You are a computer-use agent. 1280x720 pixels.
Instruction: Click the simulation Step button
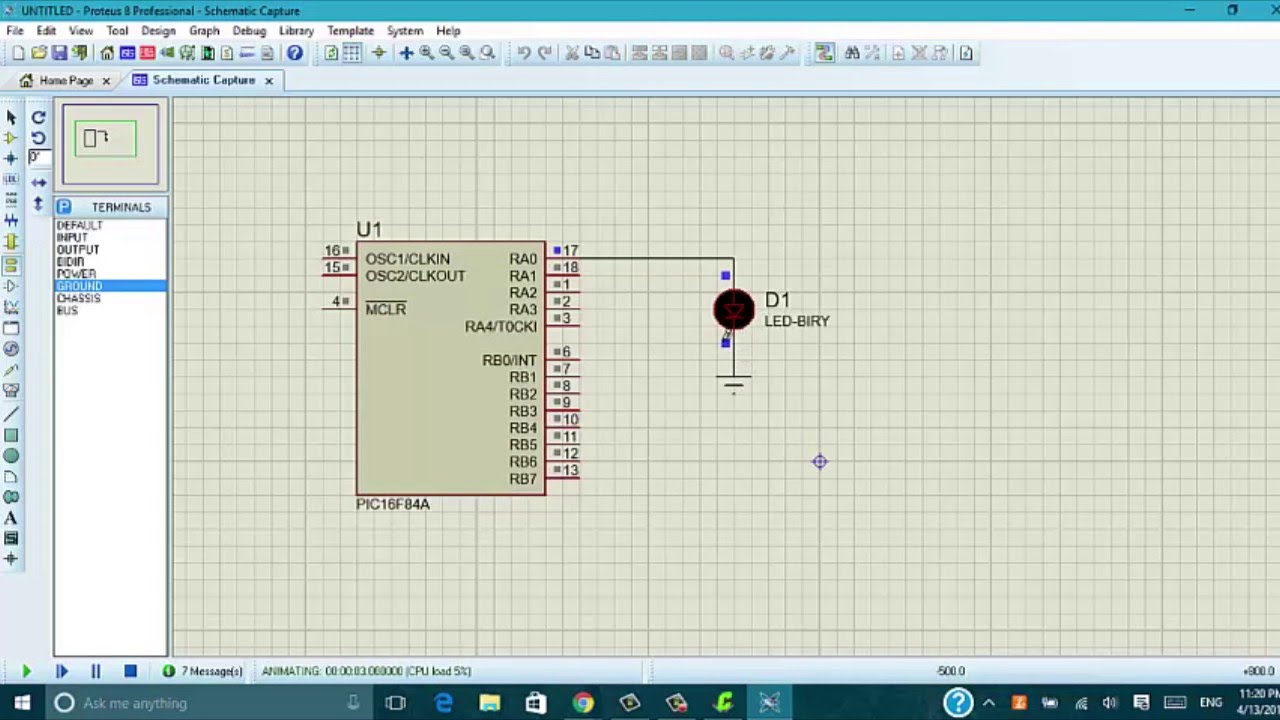[x=61, y=671]
